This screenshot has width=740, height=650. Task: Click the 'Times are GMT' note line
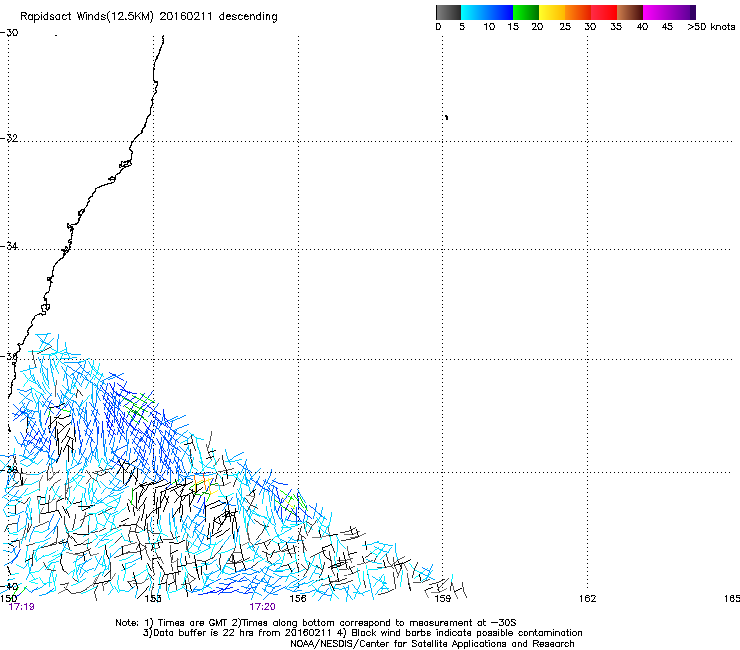pyautogui.click(x=316, y=623)
